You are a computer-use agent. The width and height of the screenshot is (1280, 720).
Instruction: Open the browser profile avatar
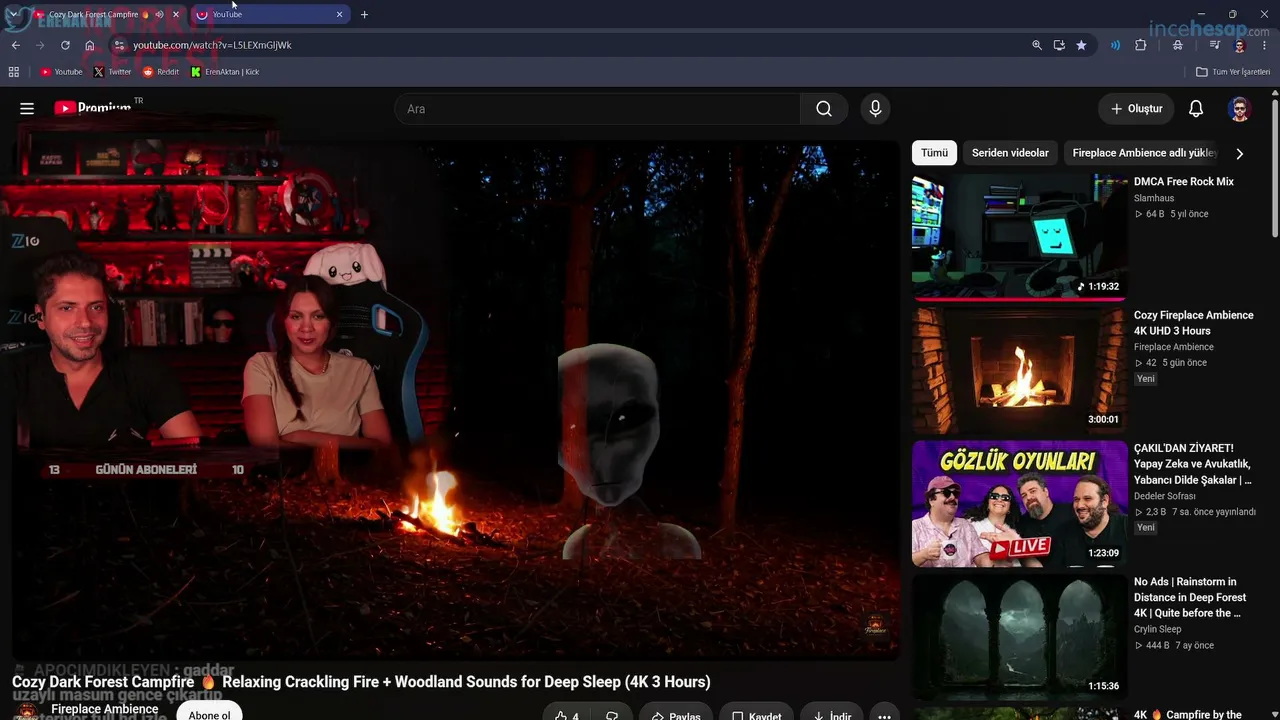click(1240, 45)
